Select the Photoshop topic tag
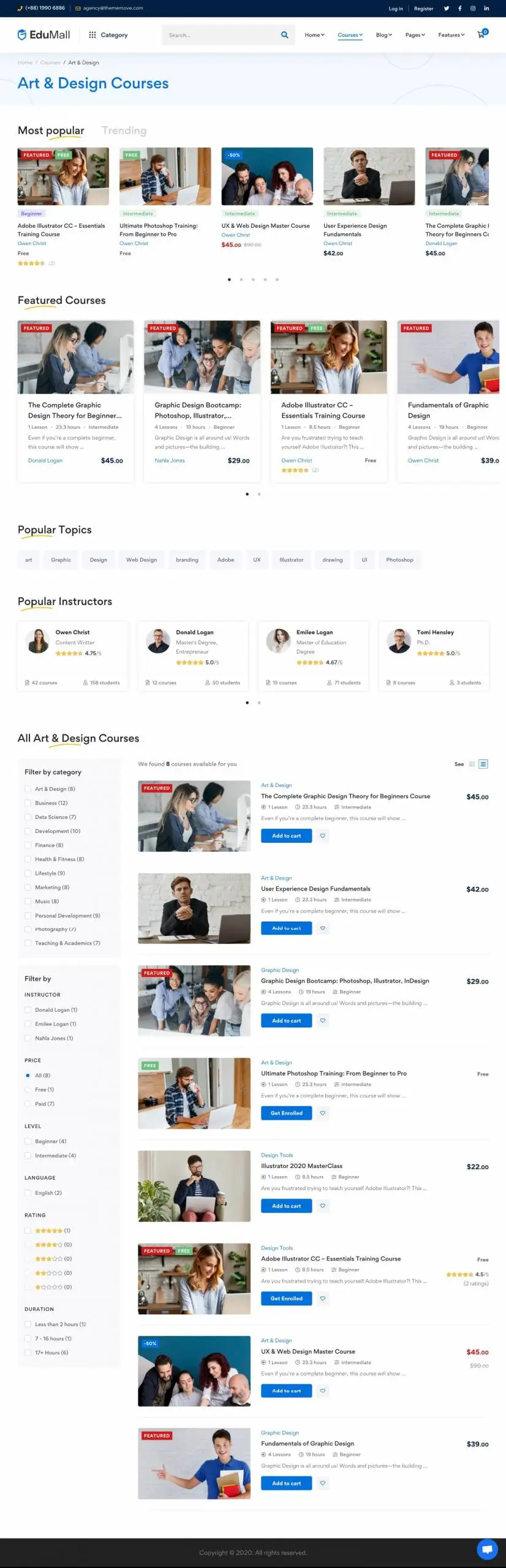The width and height of the screenshot is (506, 1568). click(x=399, y=560)
